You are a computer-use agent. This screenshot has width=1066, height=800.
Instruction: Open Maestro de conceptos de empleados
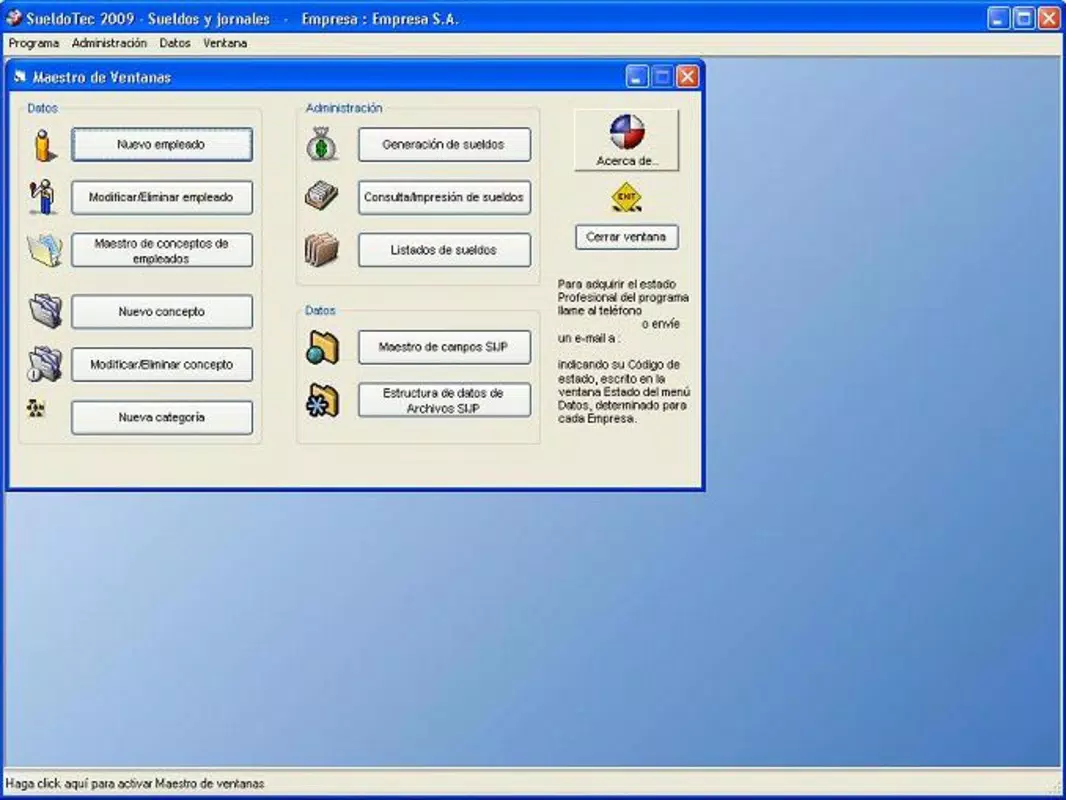(162, 250)
